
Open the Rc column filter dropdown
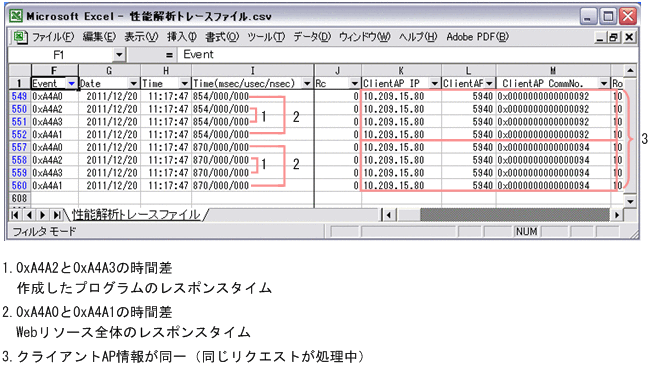pos(354,84)
